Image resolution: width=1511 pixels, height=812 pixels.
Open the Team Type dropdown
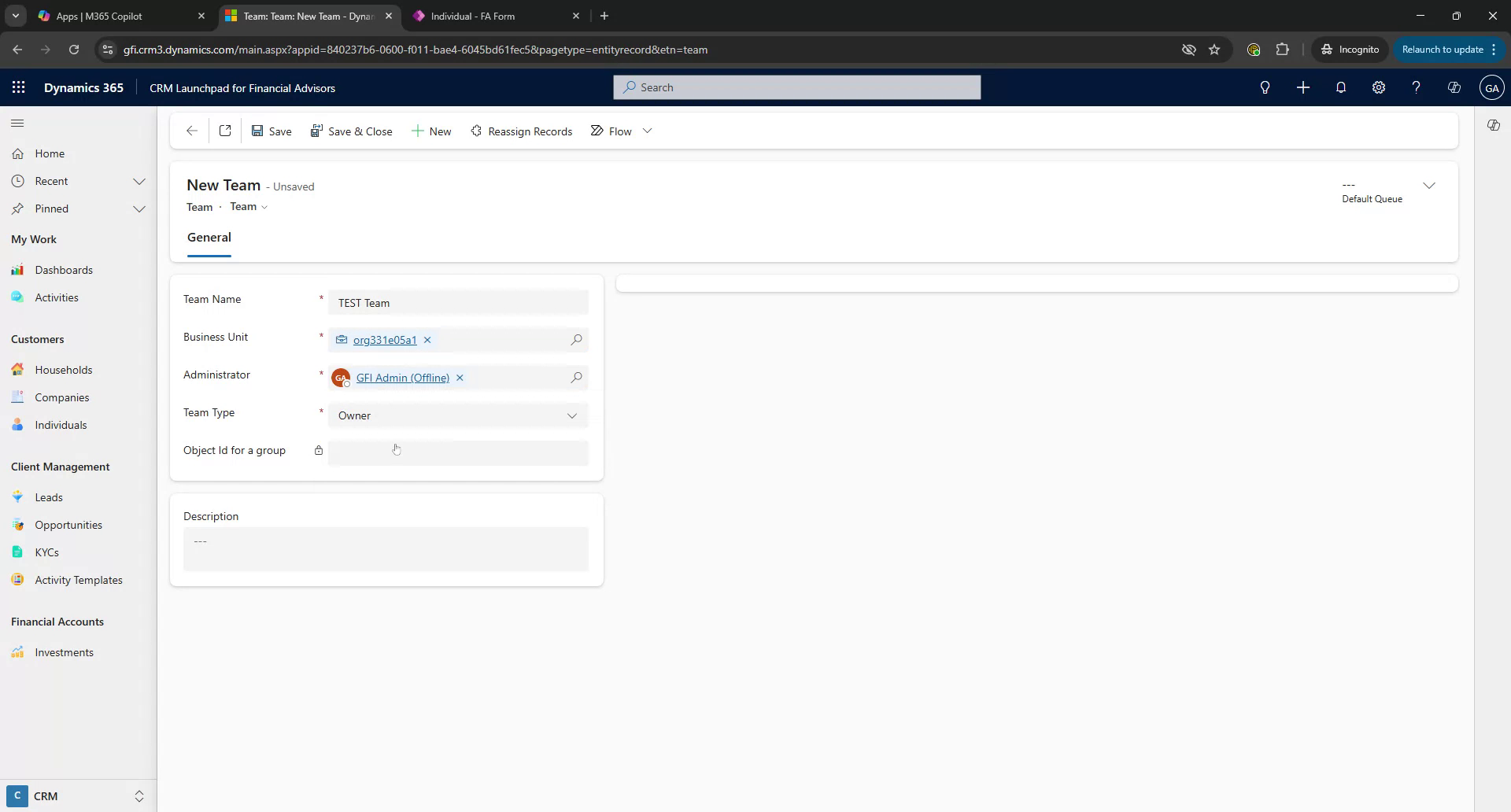point(572,415)
